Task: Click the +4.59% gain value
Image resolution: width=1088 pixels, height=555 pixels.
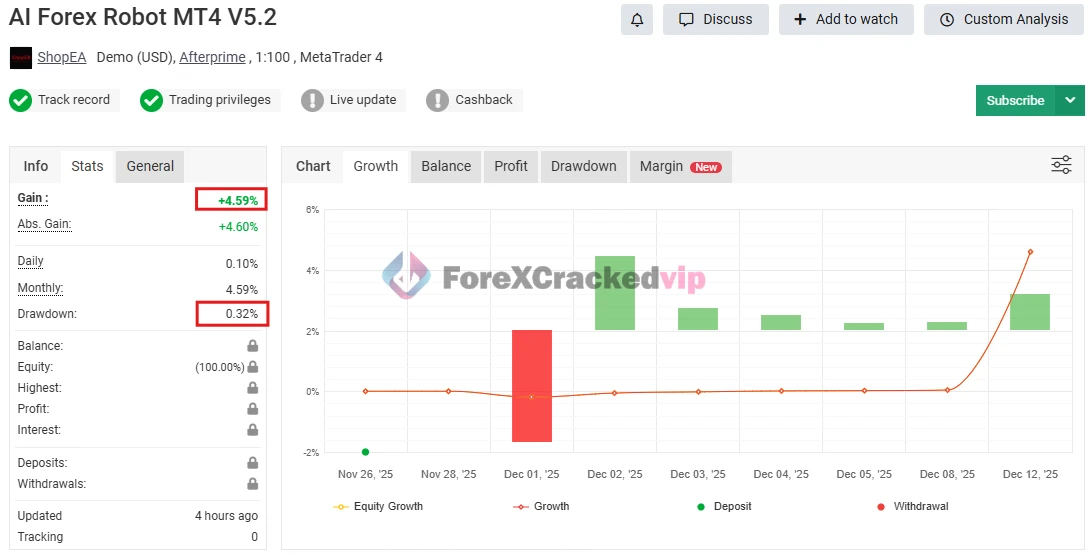Action: tap(237, 200)
